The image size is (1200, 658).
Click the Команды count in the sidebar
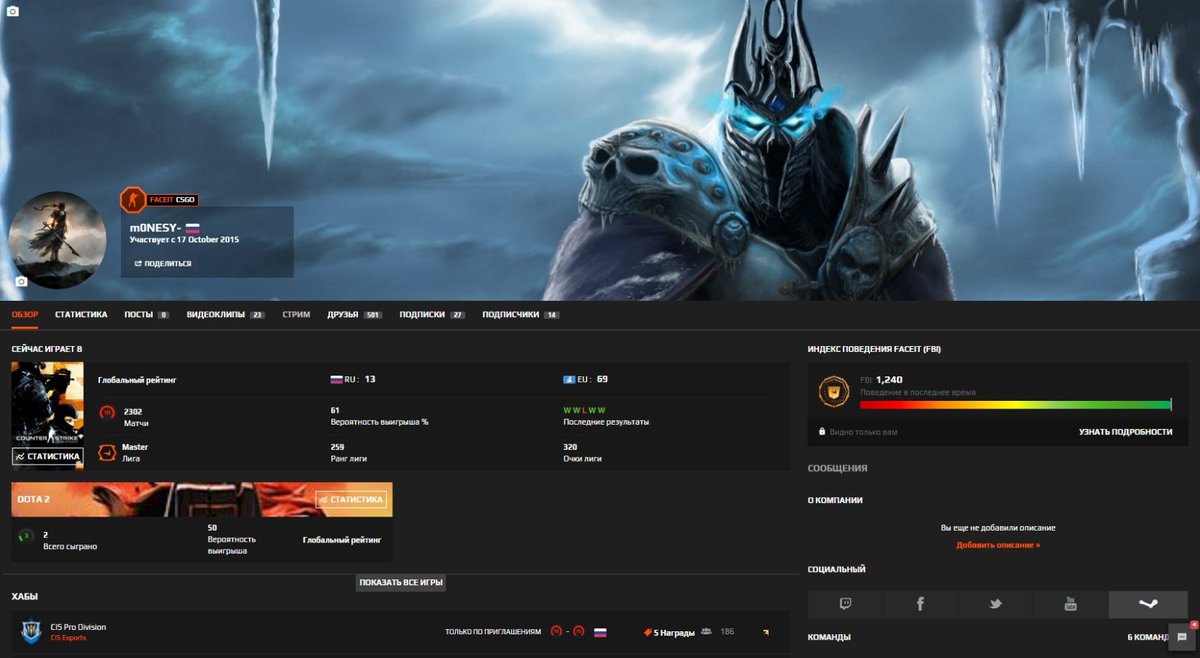(x=1147, y=637)
